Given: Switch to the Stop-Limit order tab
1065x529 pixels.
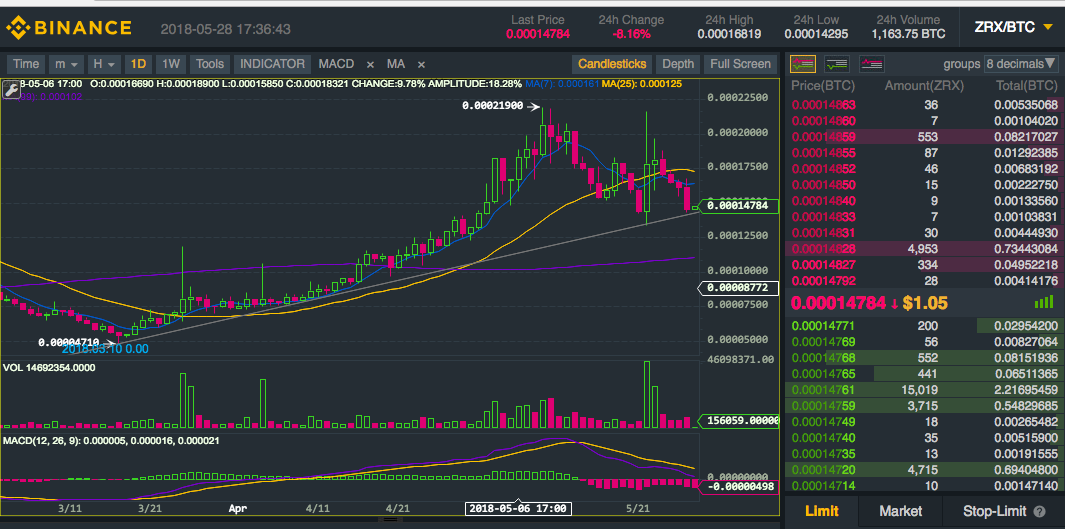Looking at the screenshot, I should tap(996, 511).
